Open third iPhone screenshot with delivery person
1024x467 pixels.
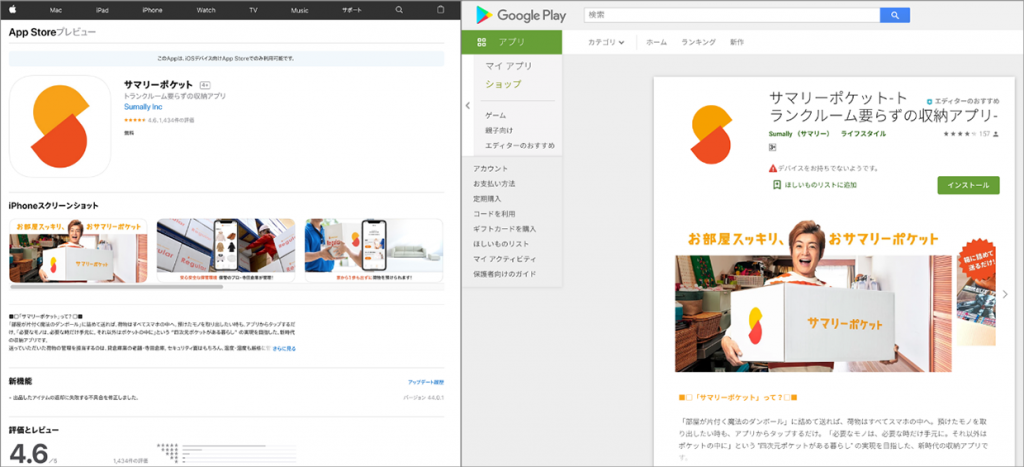click(x=374, y=251)
